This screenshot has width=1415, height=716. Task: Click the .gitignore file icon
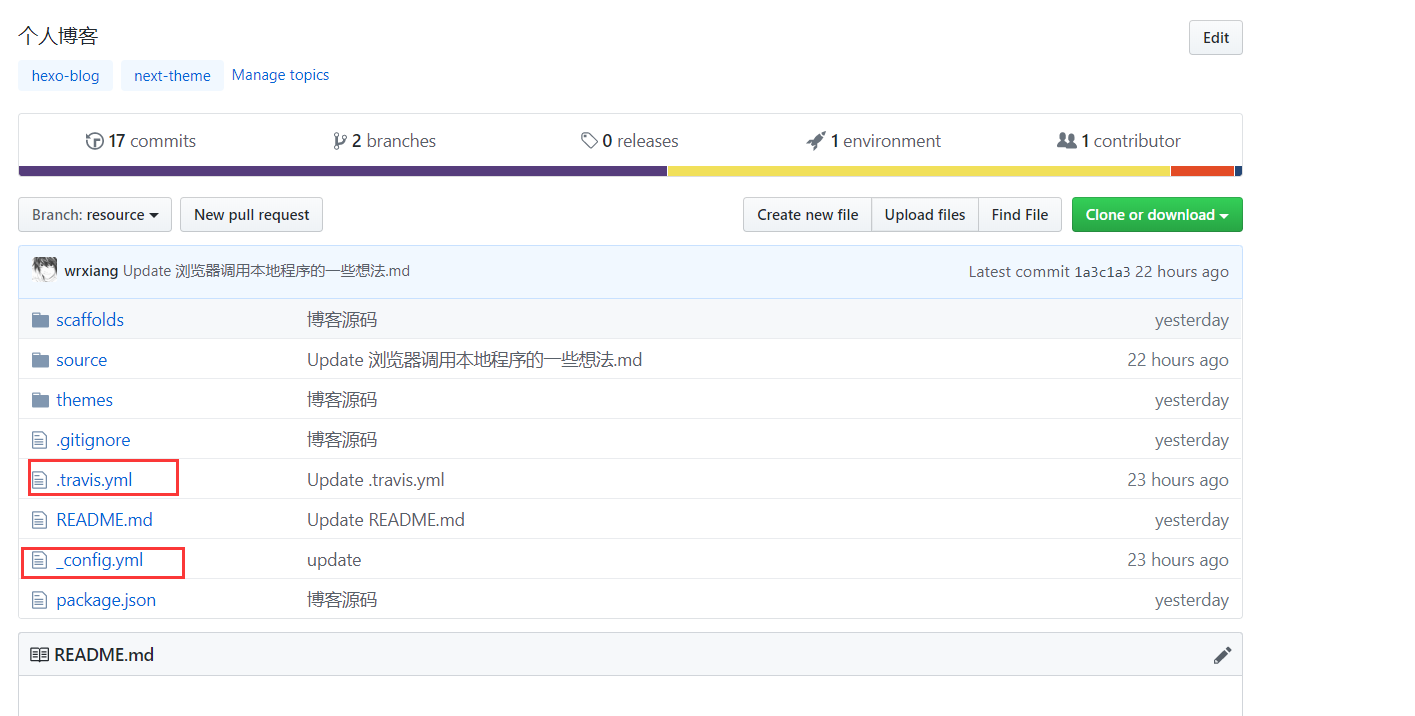coord(40,440)
